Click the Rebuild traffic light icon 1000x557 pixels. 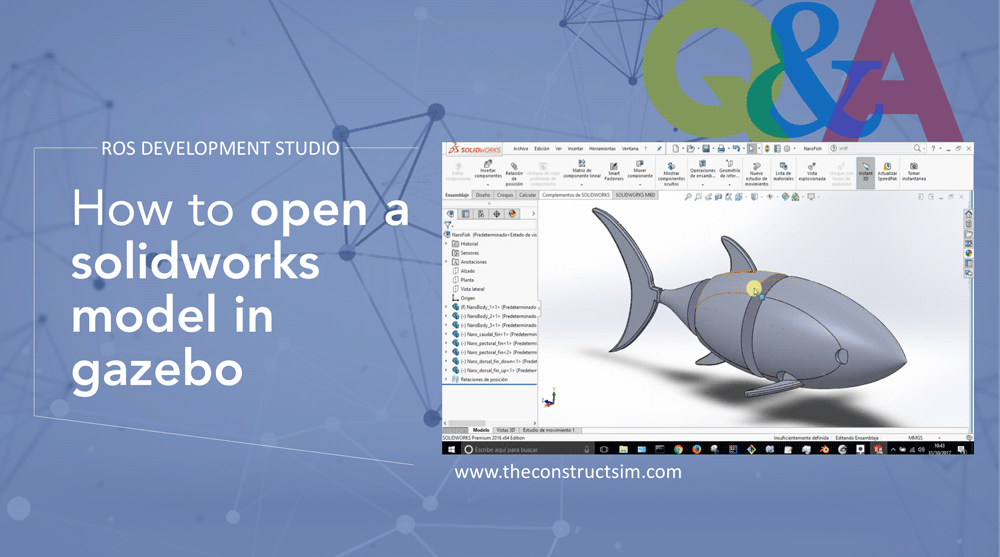point(767,149)
